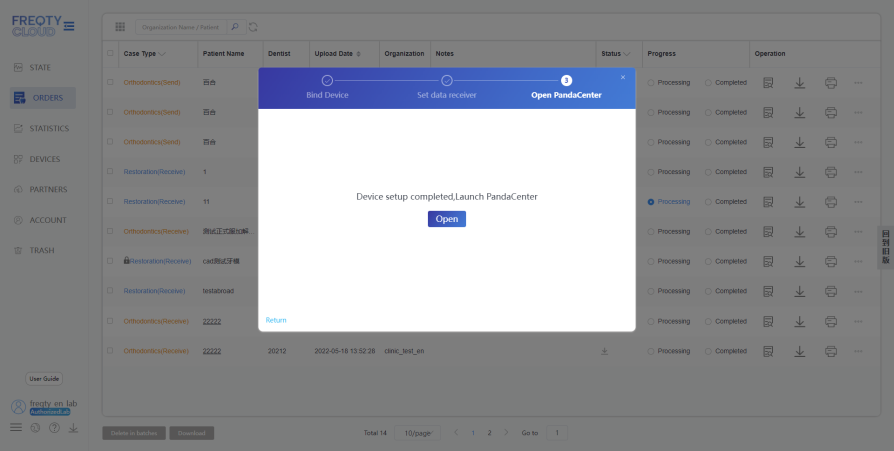
Task: Open the ORDERS sidebar menu
Action: point(43,97)
